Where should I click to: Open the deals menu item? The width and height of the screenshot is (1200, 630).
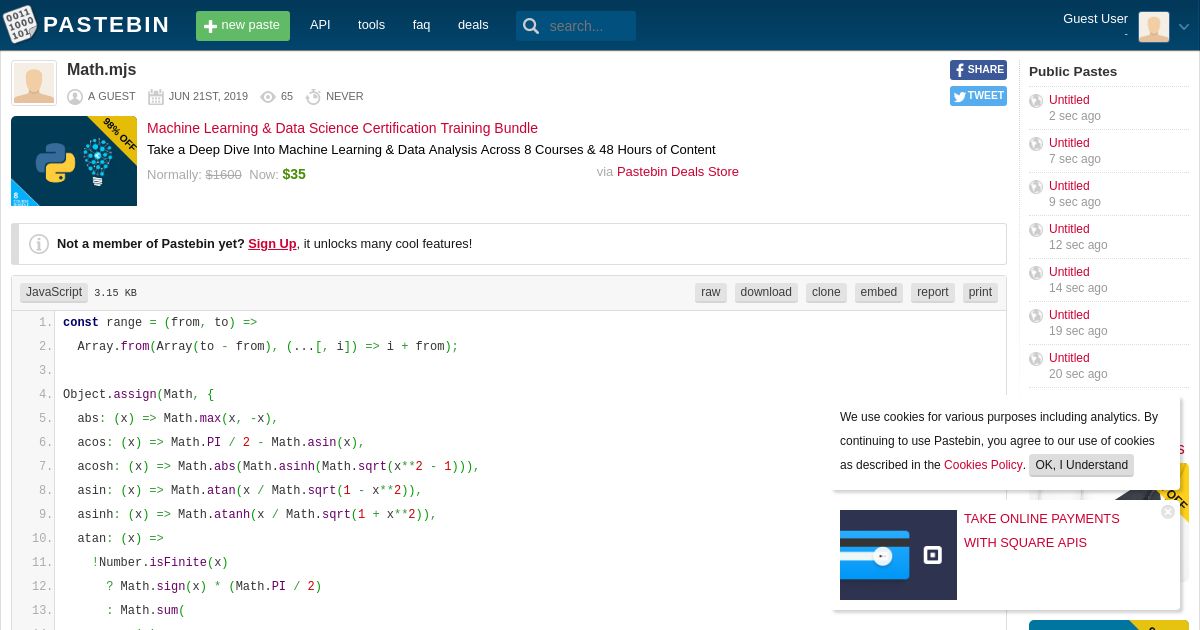473,25
